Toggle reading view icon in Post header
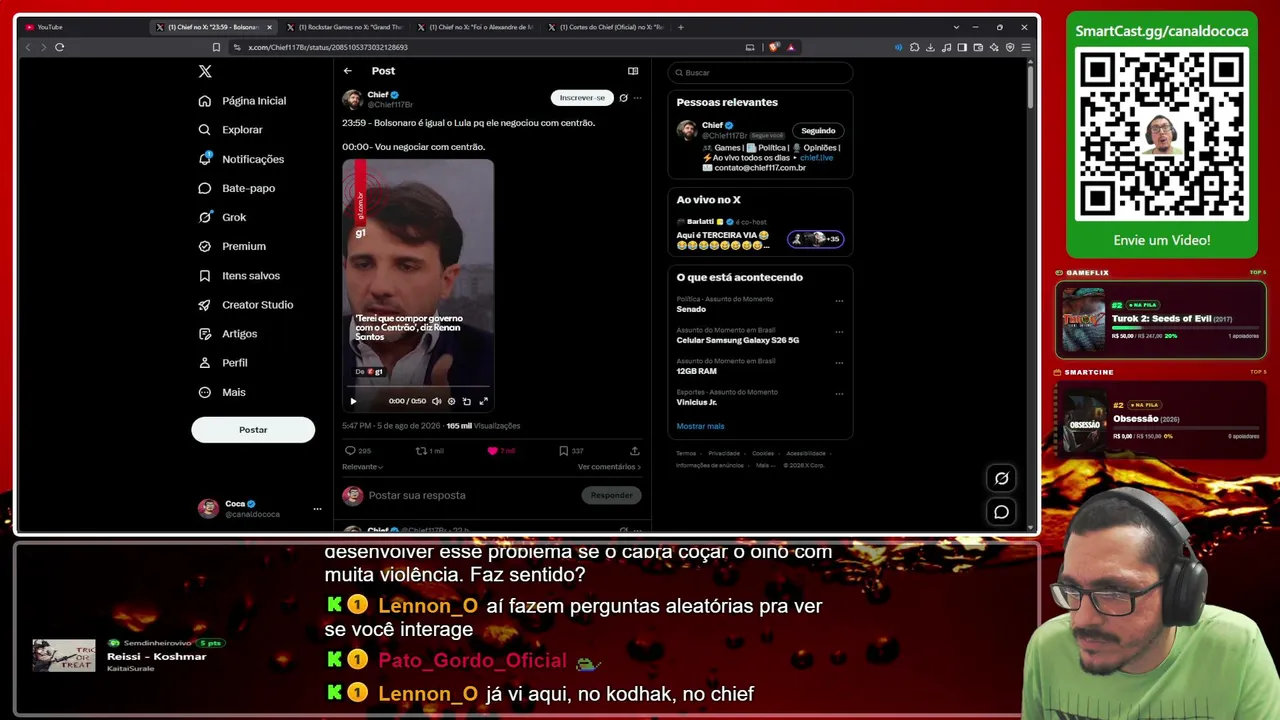The height and width of the screenshot is (720, 1280). 633,71
